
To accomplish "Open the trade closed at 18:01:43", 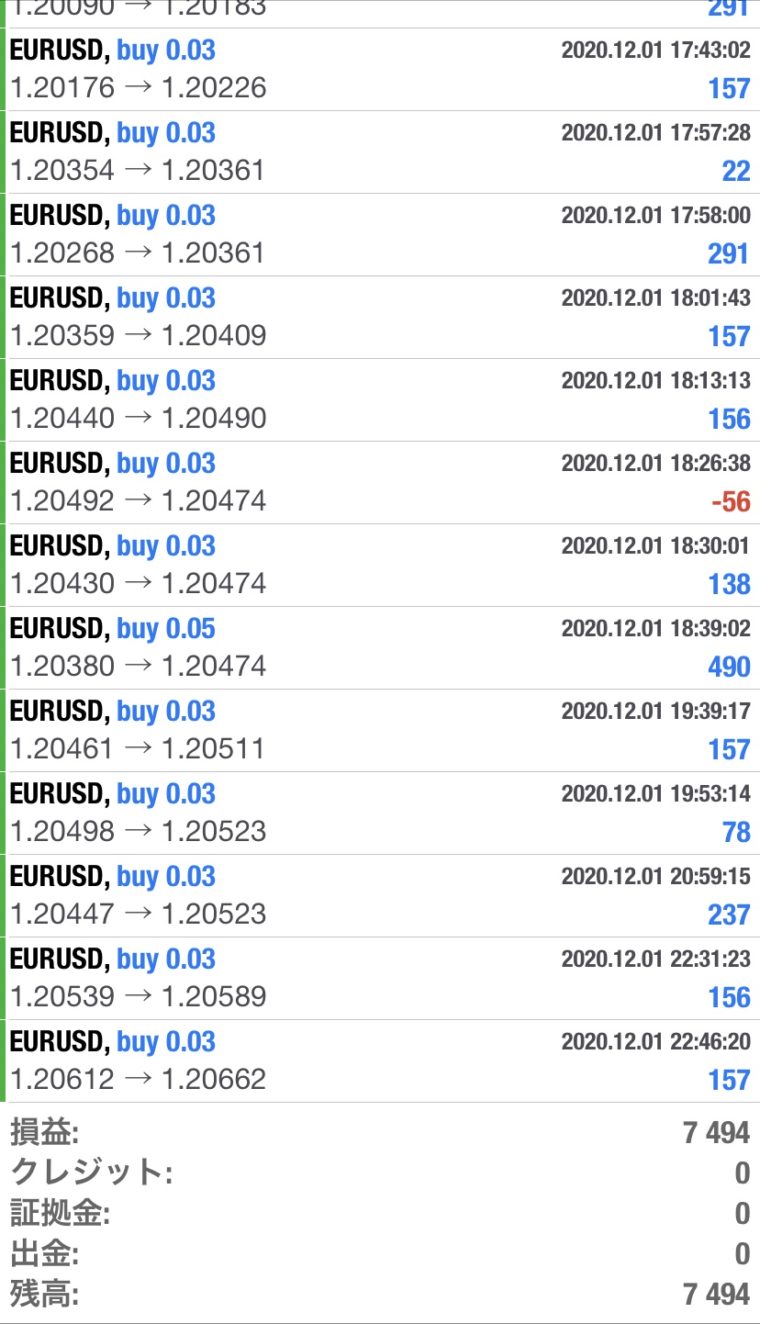I will 380,317.
